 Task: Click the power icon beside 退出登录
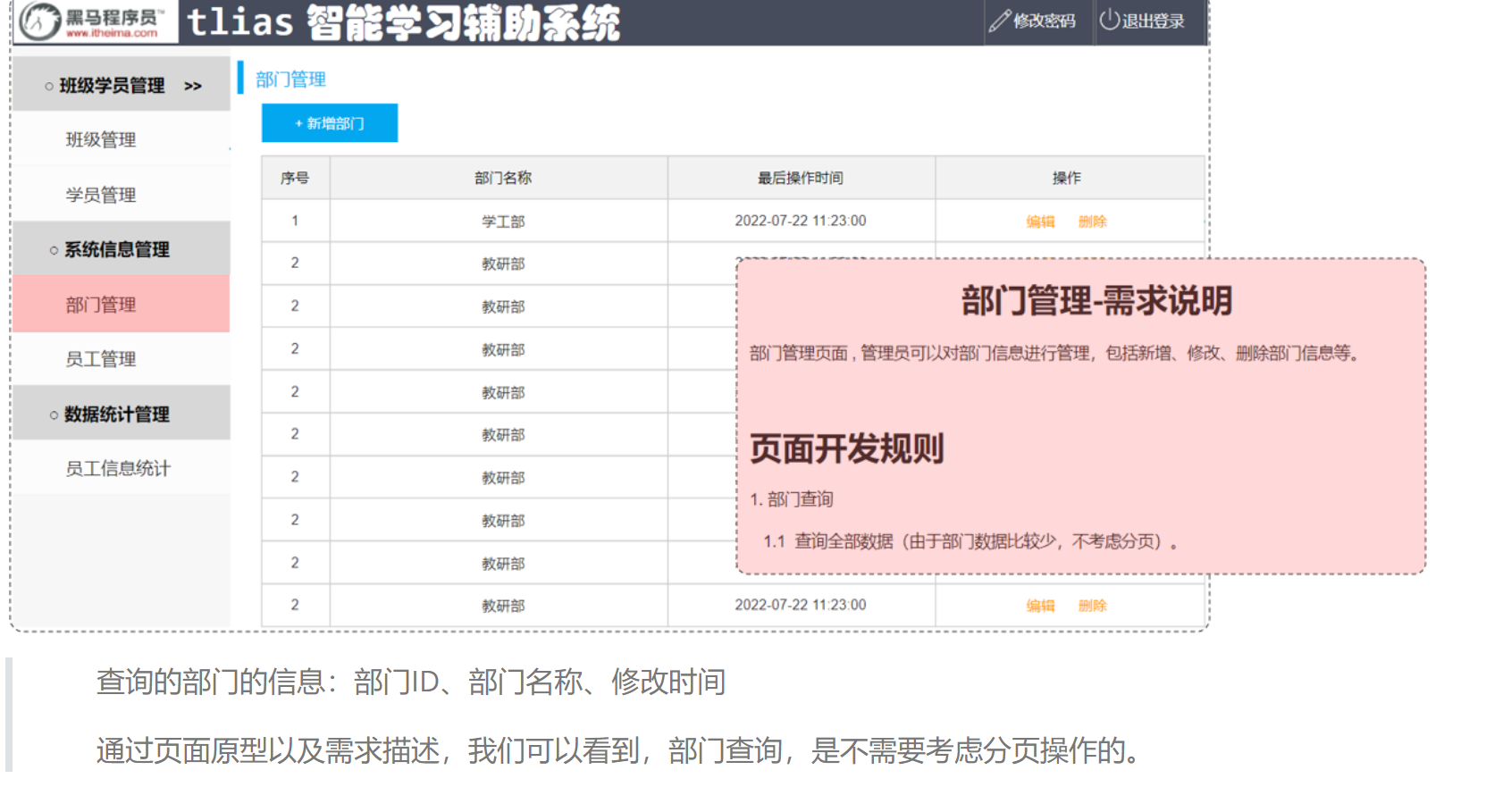point(1109,20)
